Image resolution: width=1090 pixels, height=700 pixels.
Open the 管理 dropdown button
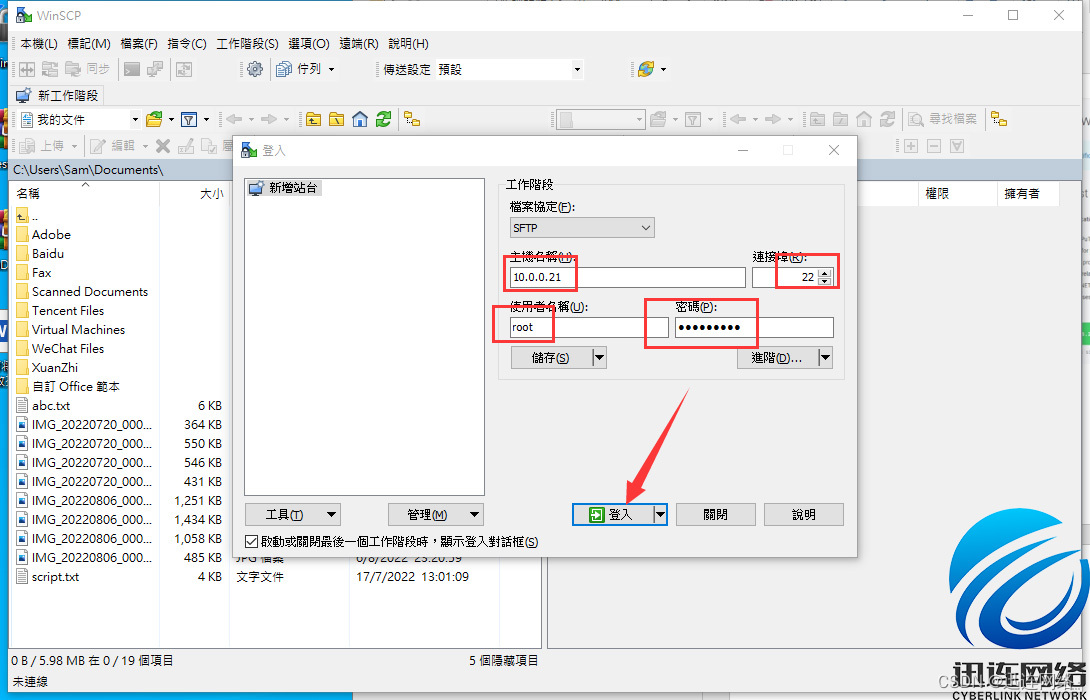436,515
